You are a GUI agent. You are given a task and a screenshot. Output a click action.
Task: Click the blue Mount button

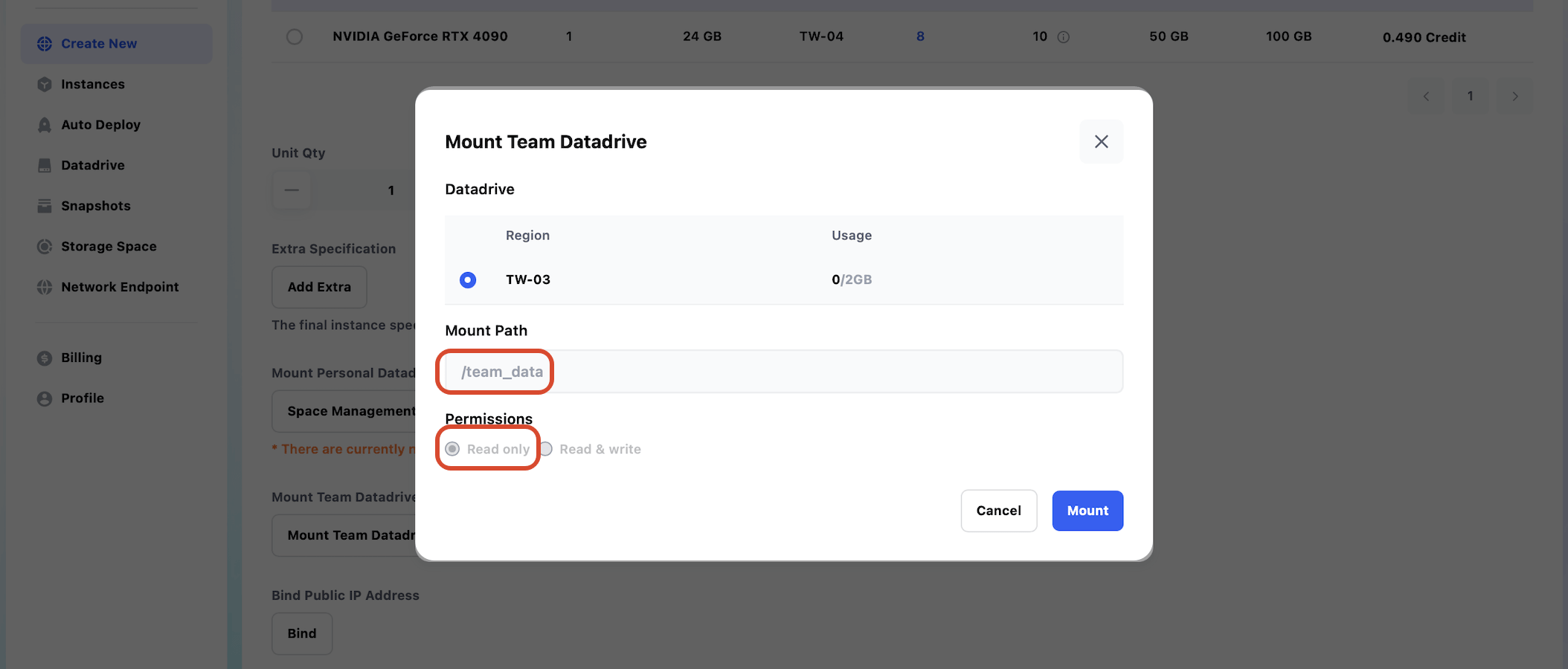tap(1087, 511)
